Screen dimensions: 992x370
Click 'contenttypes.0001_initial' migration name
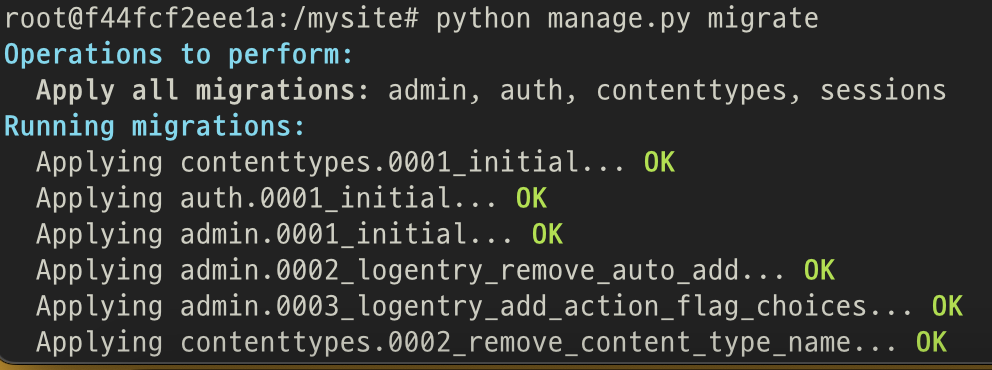[379, 163]
